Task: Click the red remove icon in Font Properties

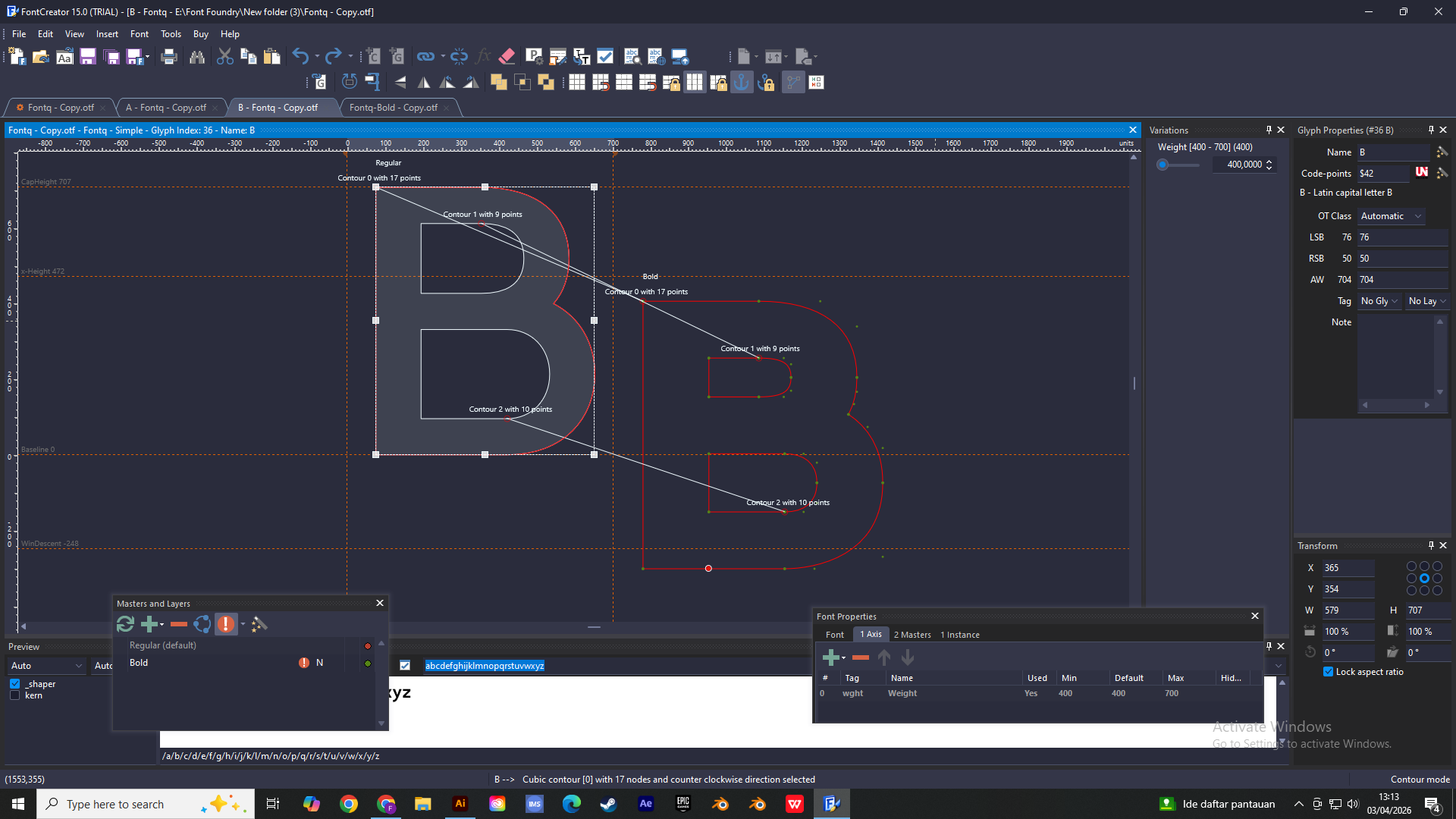Action: (x=860, y=657)
